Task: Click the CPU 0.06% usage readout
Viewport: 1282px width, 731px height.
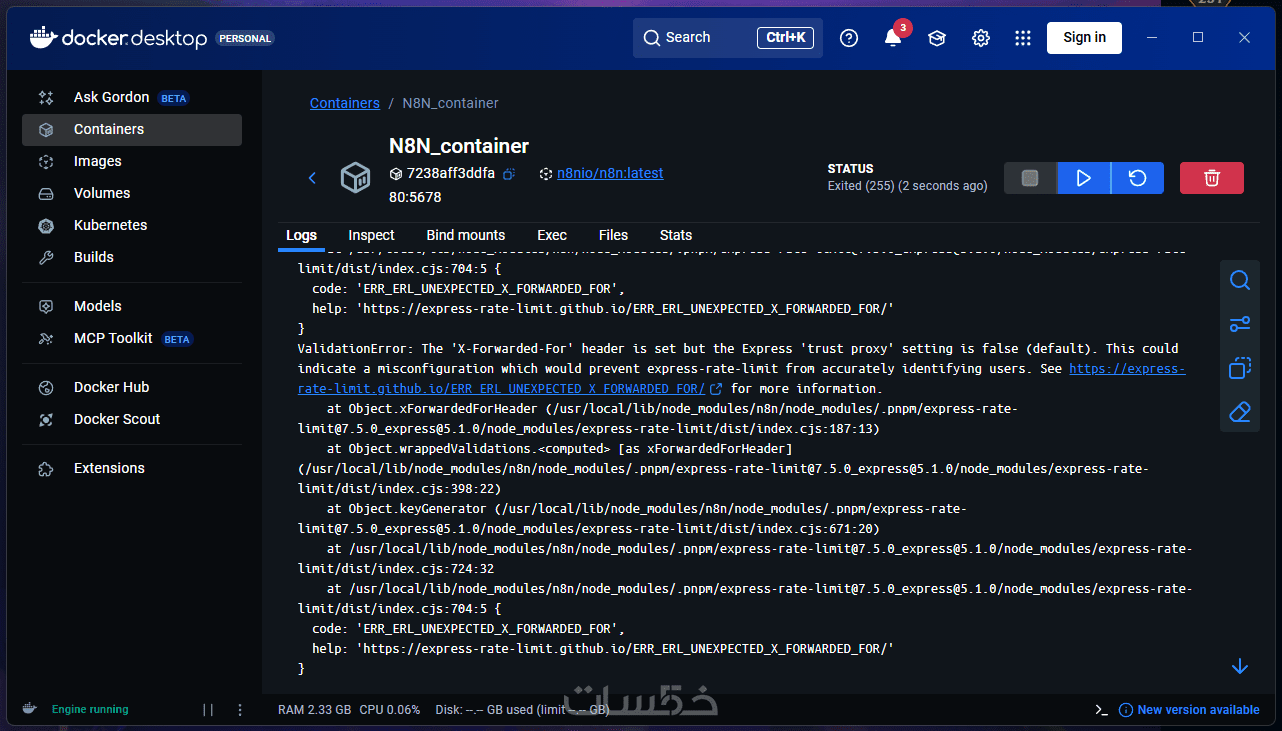Action: point(390,710)
